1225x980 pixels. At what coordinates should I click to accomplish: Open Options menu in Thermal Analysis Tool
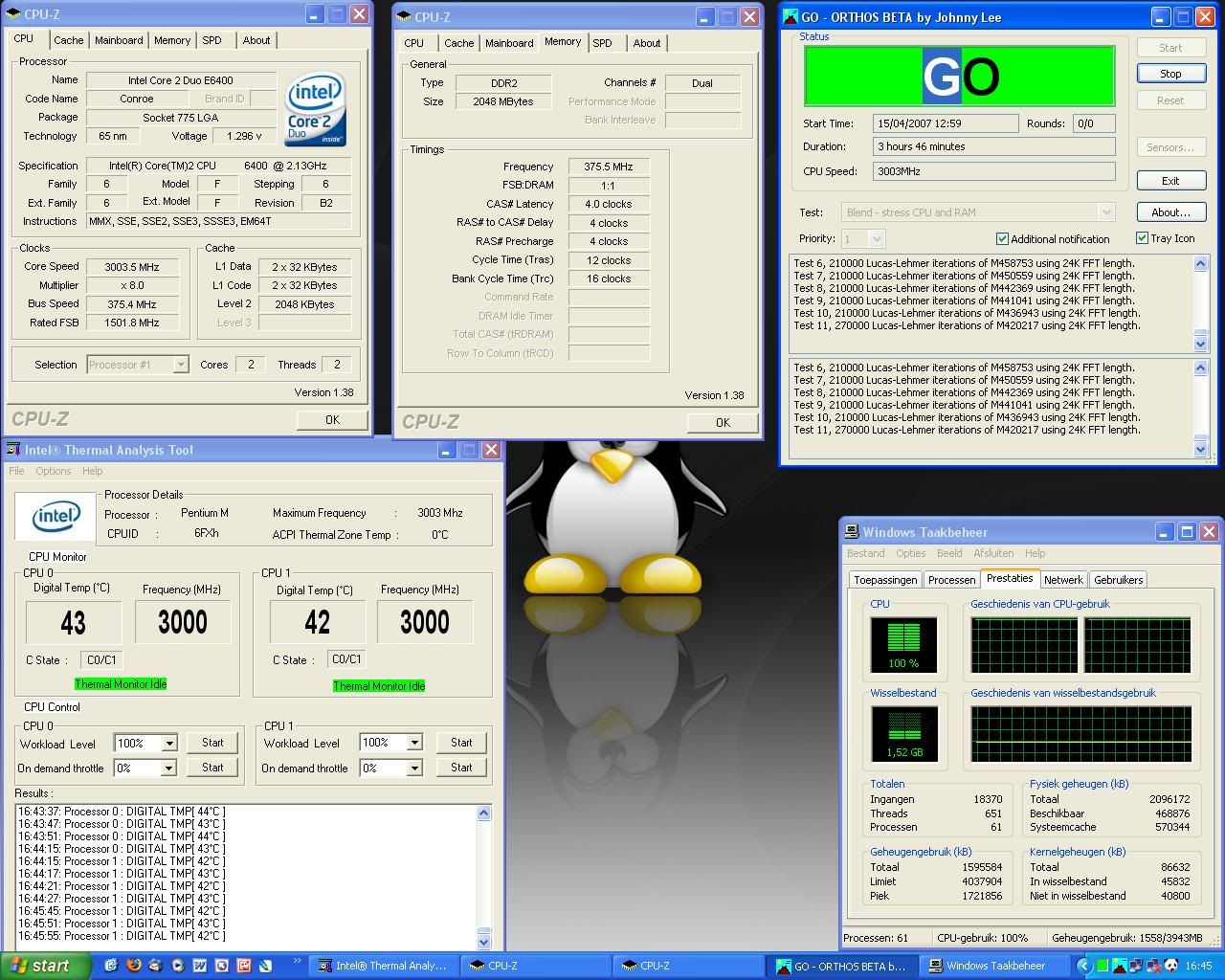click(x=54, y=471)
